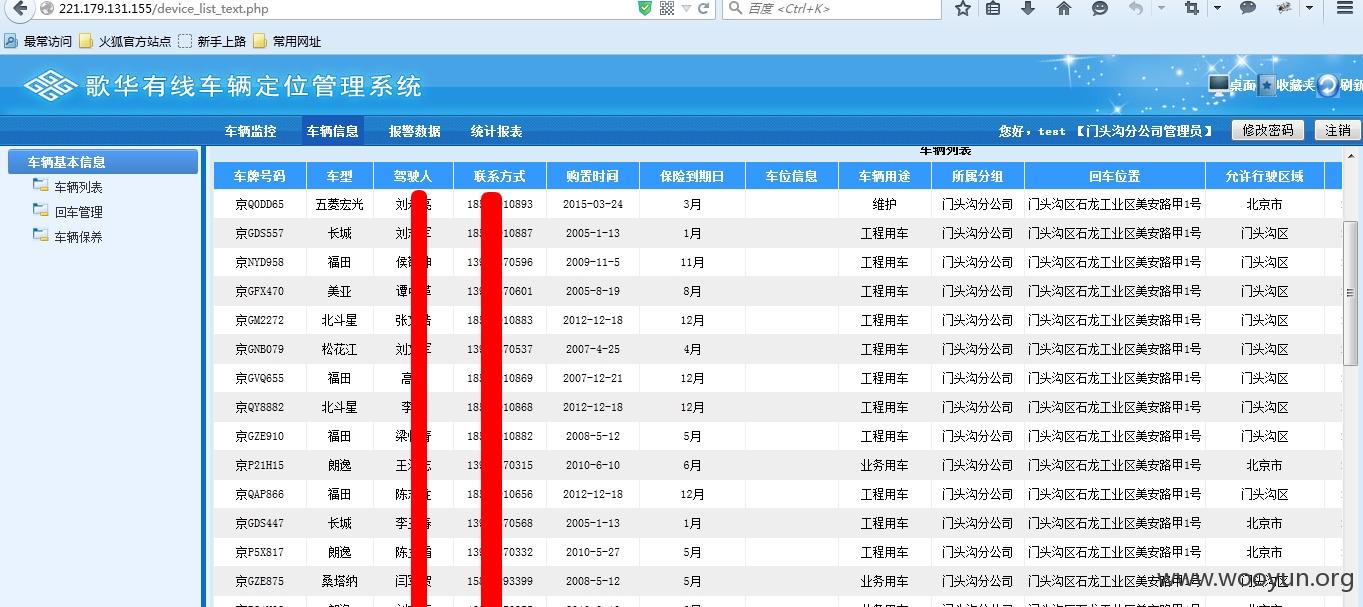This screenshot has width=1363, height=607.
Task: Select the plate number 京Q0DD65 cell
Action: pos(260,204)
